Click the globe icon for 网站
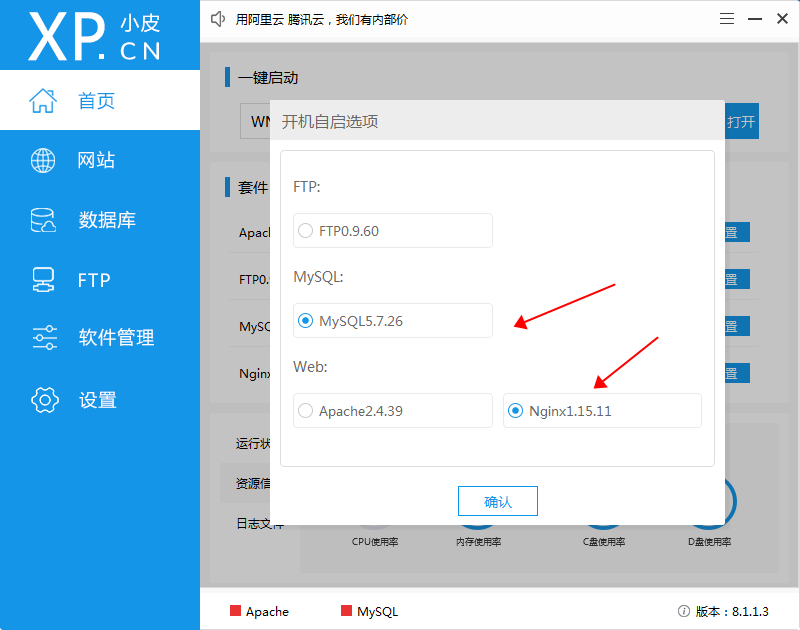 pyautogui.click(x=43, y=161)
